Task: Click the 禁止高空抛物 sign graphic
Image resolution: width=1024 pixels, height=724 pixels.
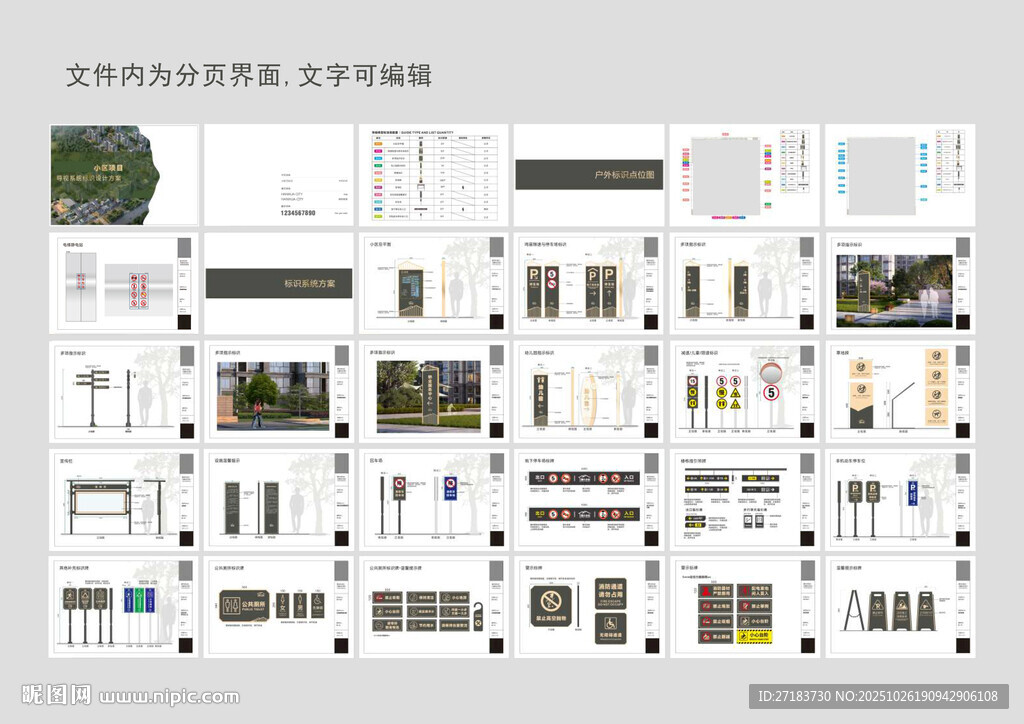Action: coord(551,604)
